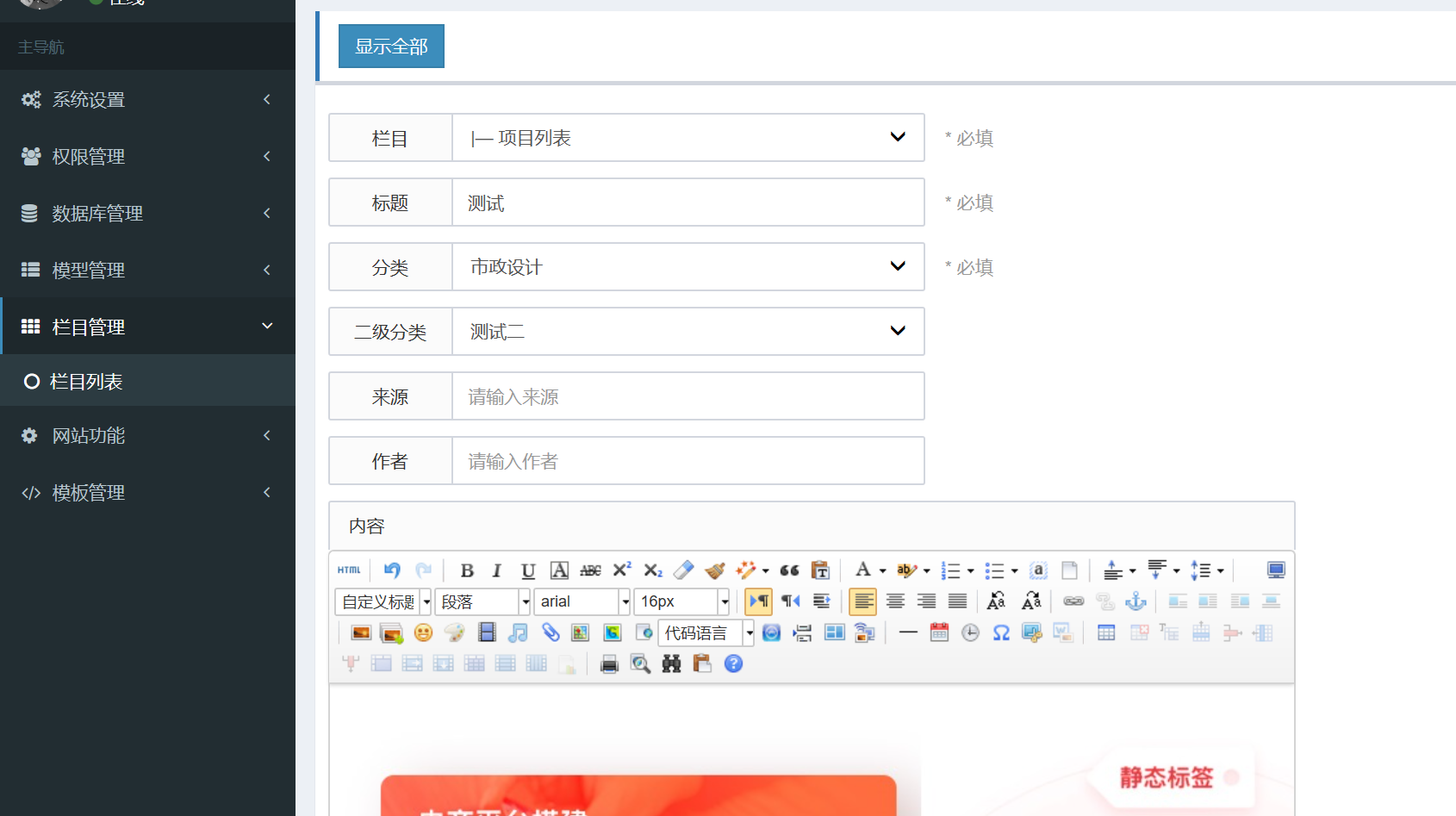The width and height of the screenshot is (1456, 816).
Task: Toggle underline formatting
Action: coord(528,570)
